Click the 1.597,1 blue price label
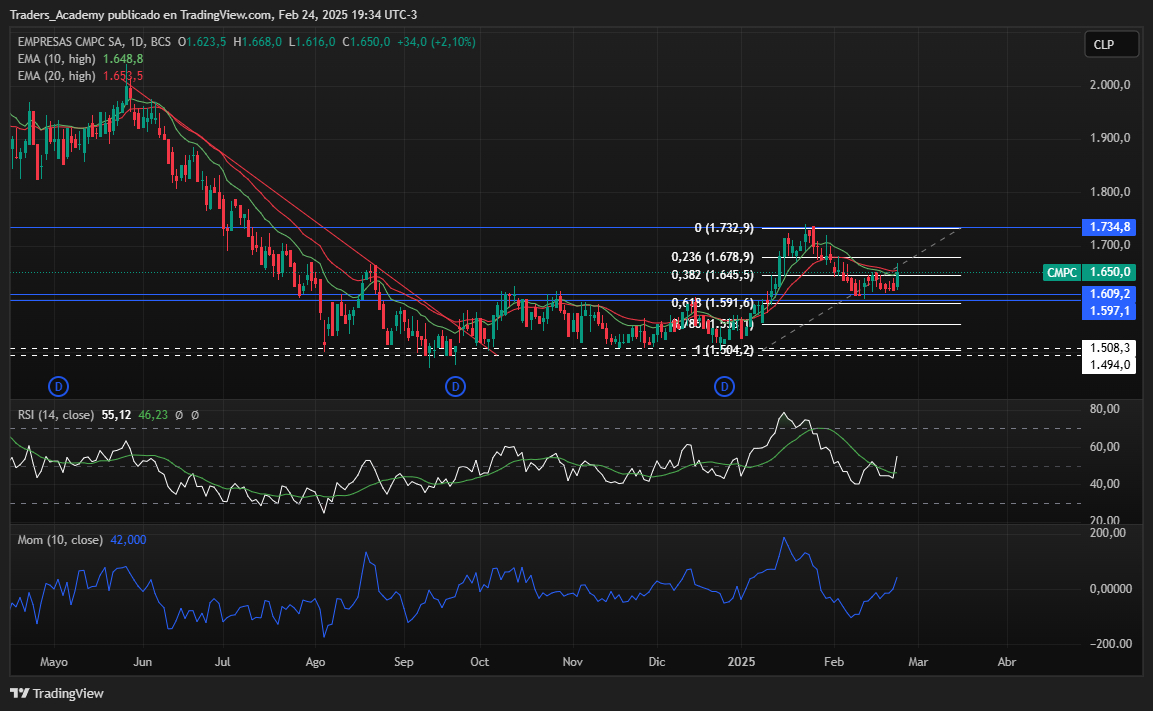Viewport: 1153px width, 711px height. pyautogui.click(x=1109, y=311)
